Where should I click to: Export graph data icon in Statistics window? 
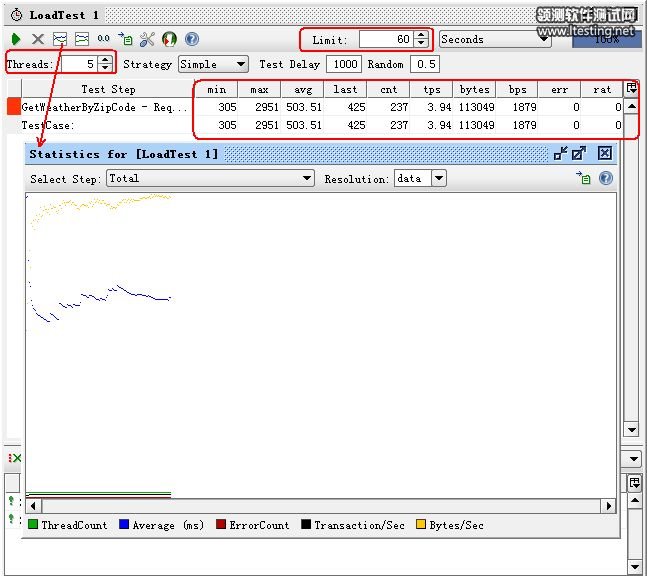pyautogui.click(x=584, y=178)
